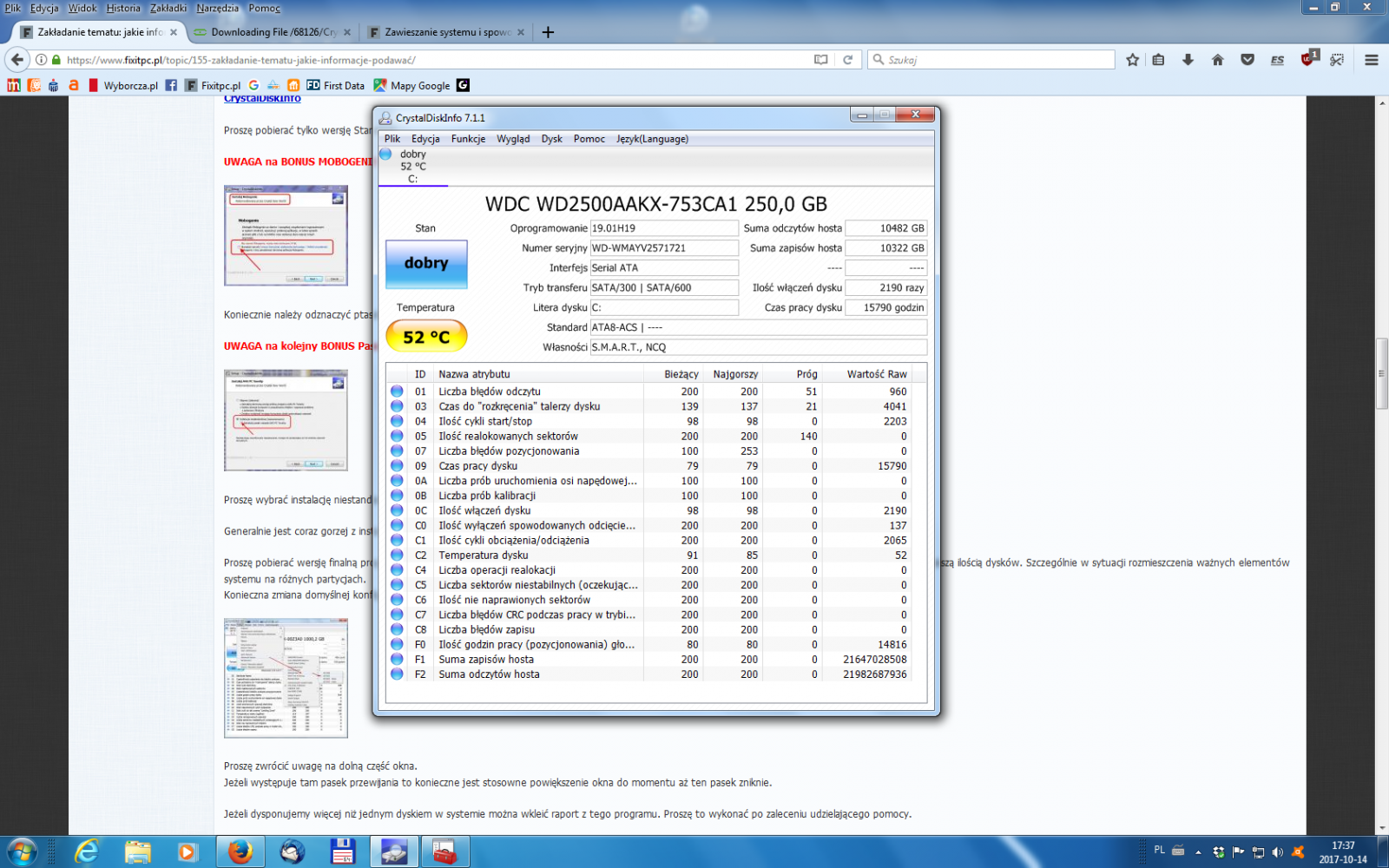
Task: Click the screenshot scissors icon
Action: (1337, 60)
